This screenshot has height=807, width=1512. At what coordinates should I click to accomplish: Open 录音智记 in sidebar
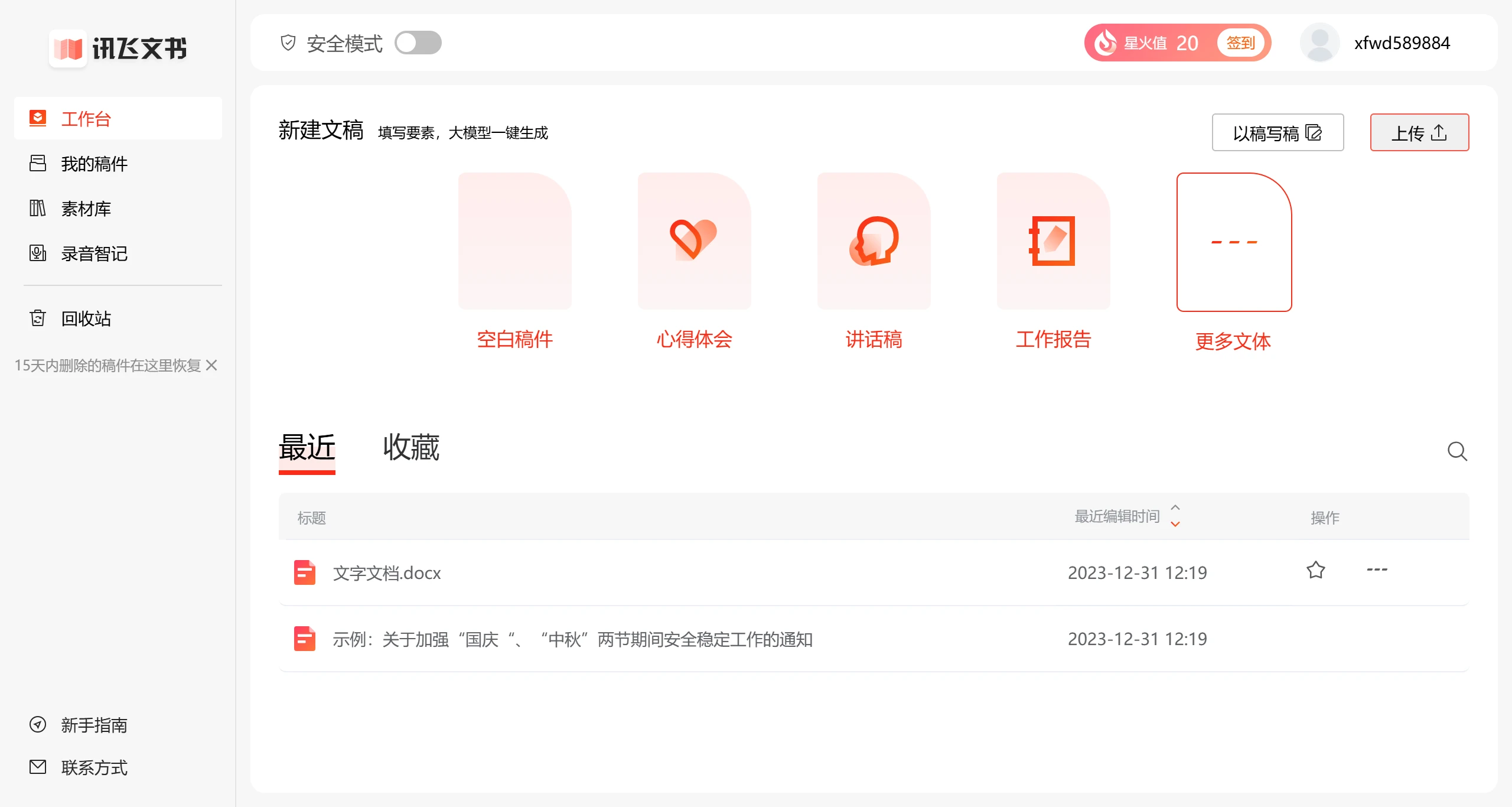coord(94,254)
